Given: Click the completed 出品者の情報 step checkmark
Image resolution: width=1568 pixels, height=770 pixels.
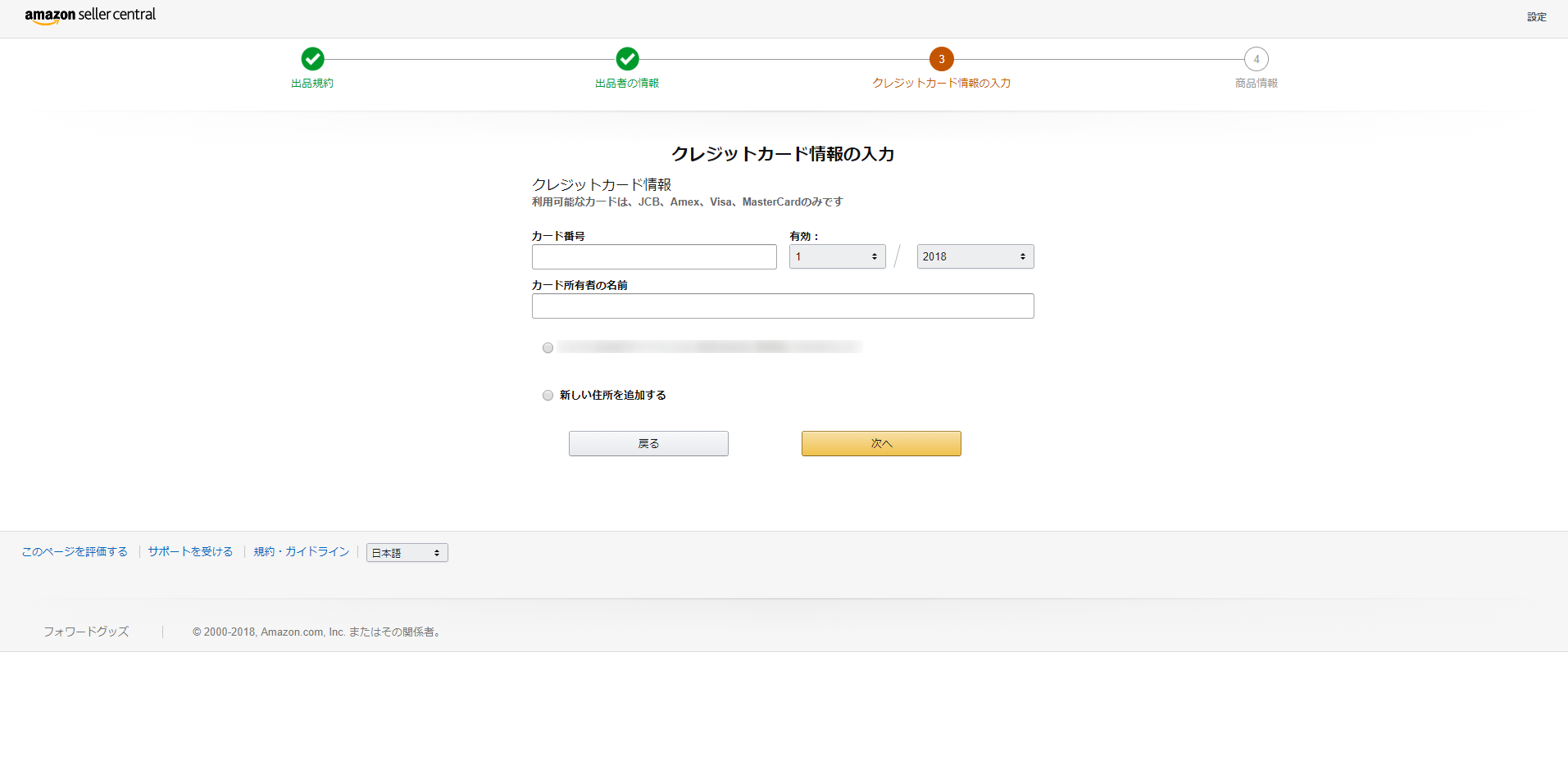Looking at the screenshot, I should tap(627, 58).
